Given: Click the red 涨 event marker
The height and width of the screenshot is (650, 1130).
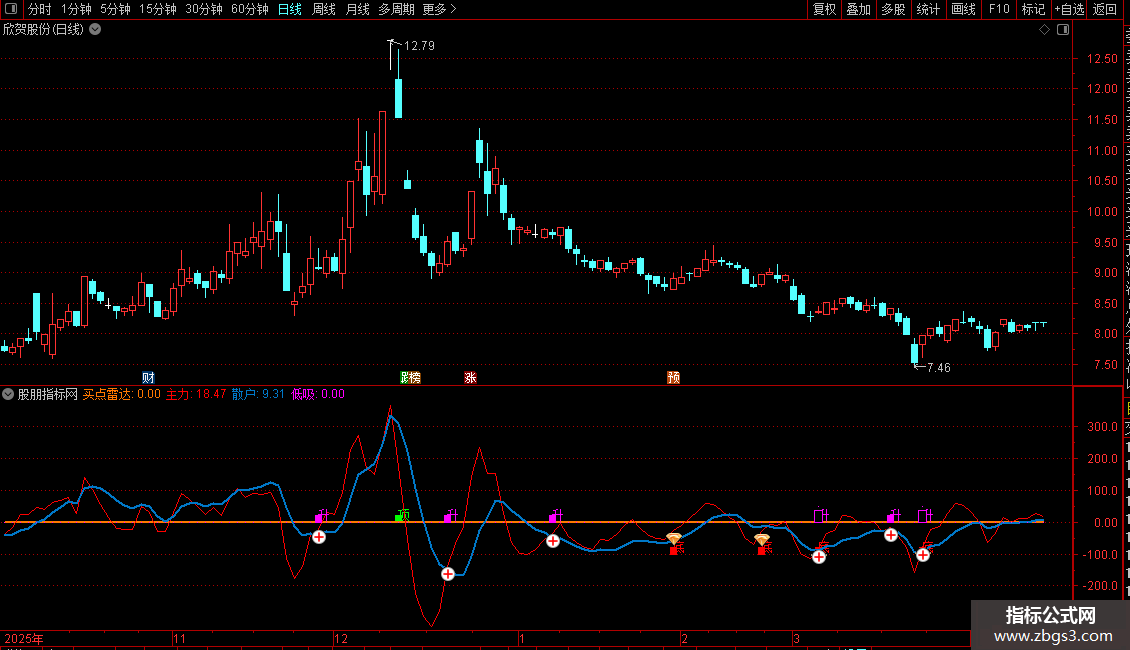Looking at the screenshot, I should pyautogui.click(x=470, y=378).
